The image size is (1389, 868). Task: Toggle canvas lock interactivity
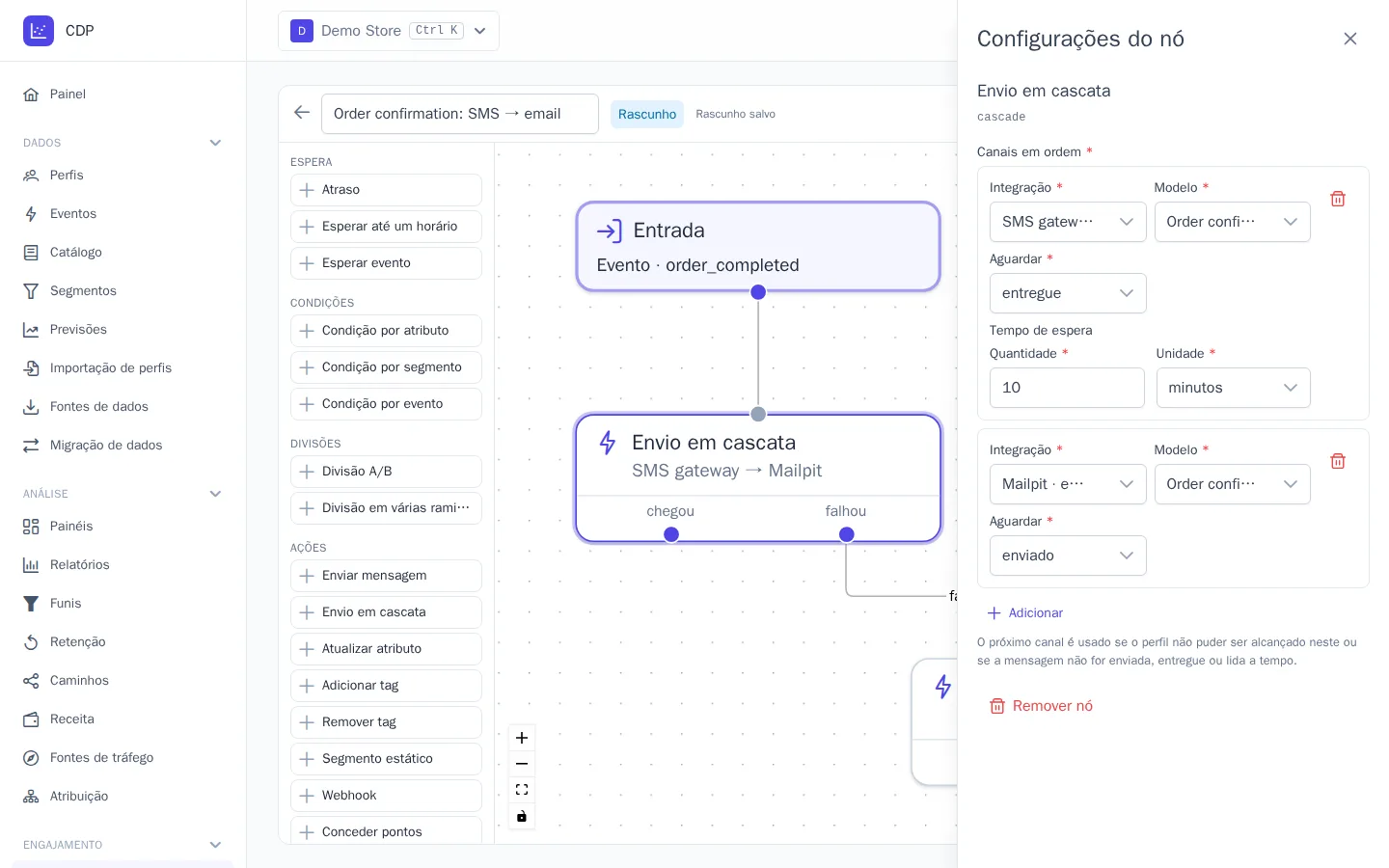pos(522,816)
